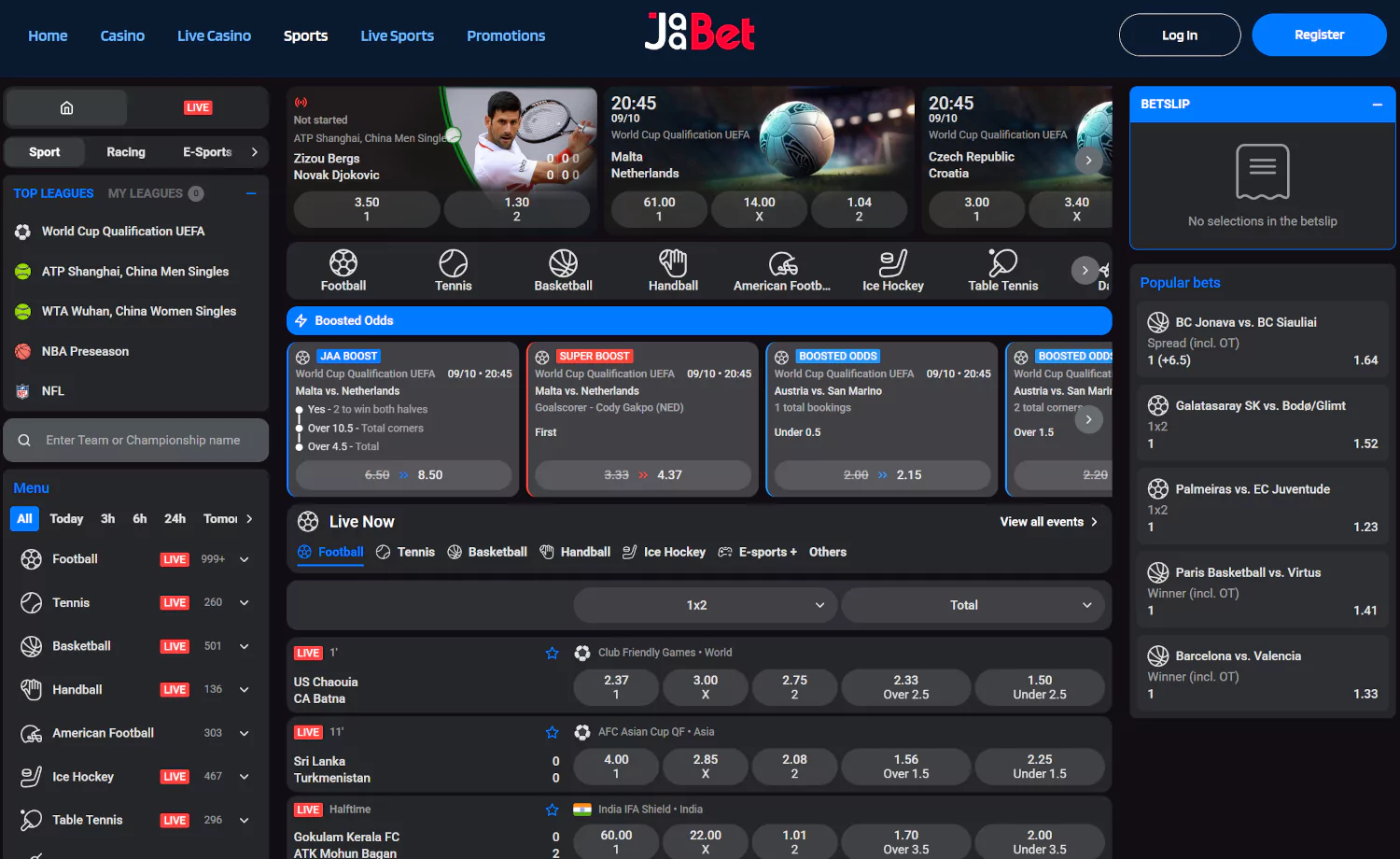Favorite the US Chaouia vs CA Batna match
The image size is (1400, 859).
pyautogui.click(x=552, y=653)
